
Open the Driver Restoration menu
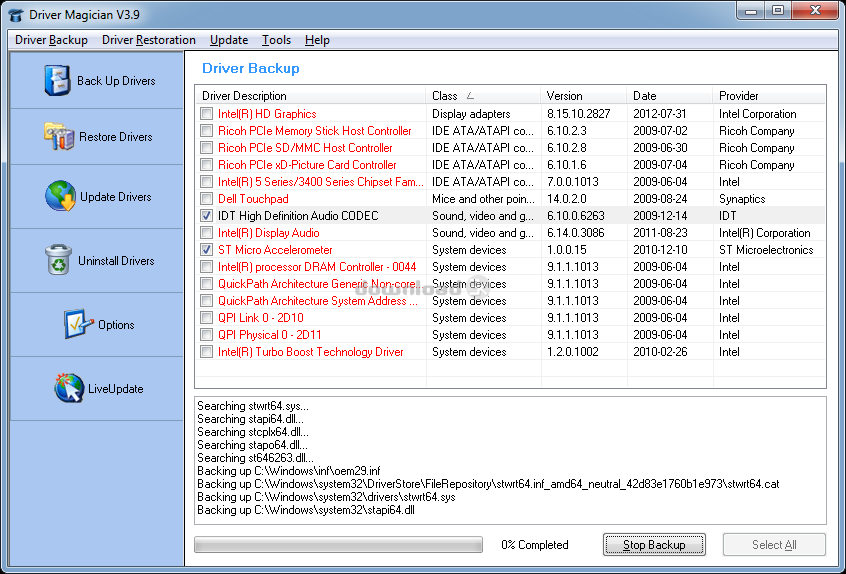click(x=149, y=40)
